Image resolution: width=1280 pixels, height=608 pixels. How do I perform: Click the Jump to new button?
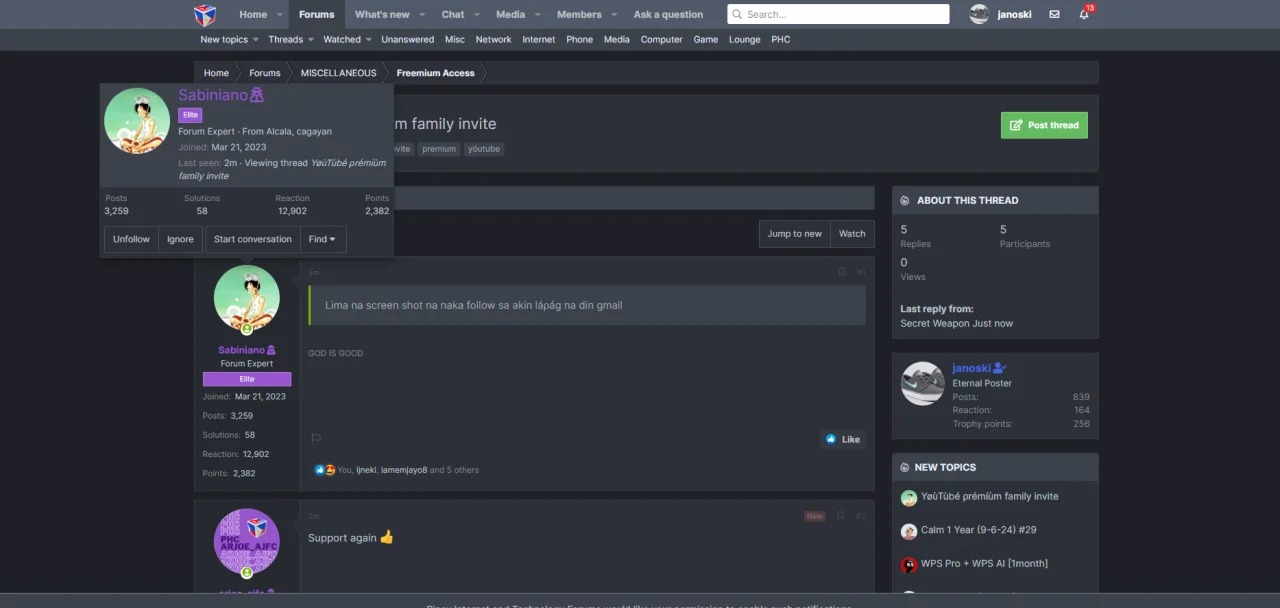coord(794,234)
